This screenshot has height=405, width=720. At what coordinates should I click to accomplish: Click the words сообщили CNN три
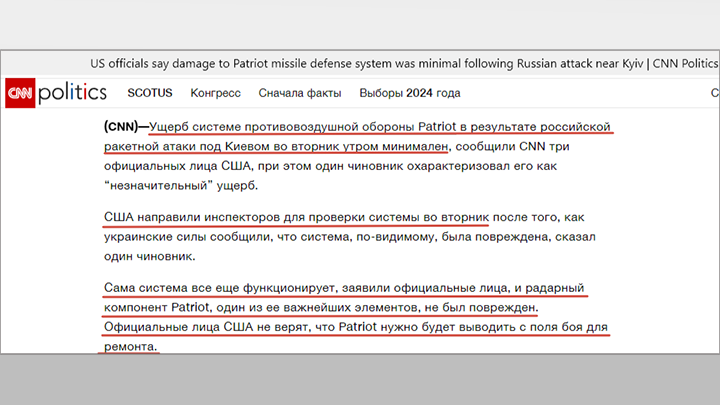512,146
